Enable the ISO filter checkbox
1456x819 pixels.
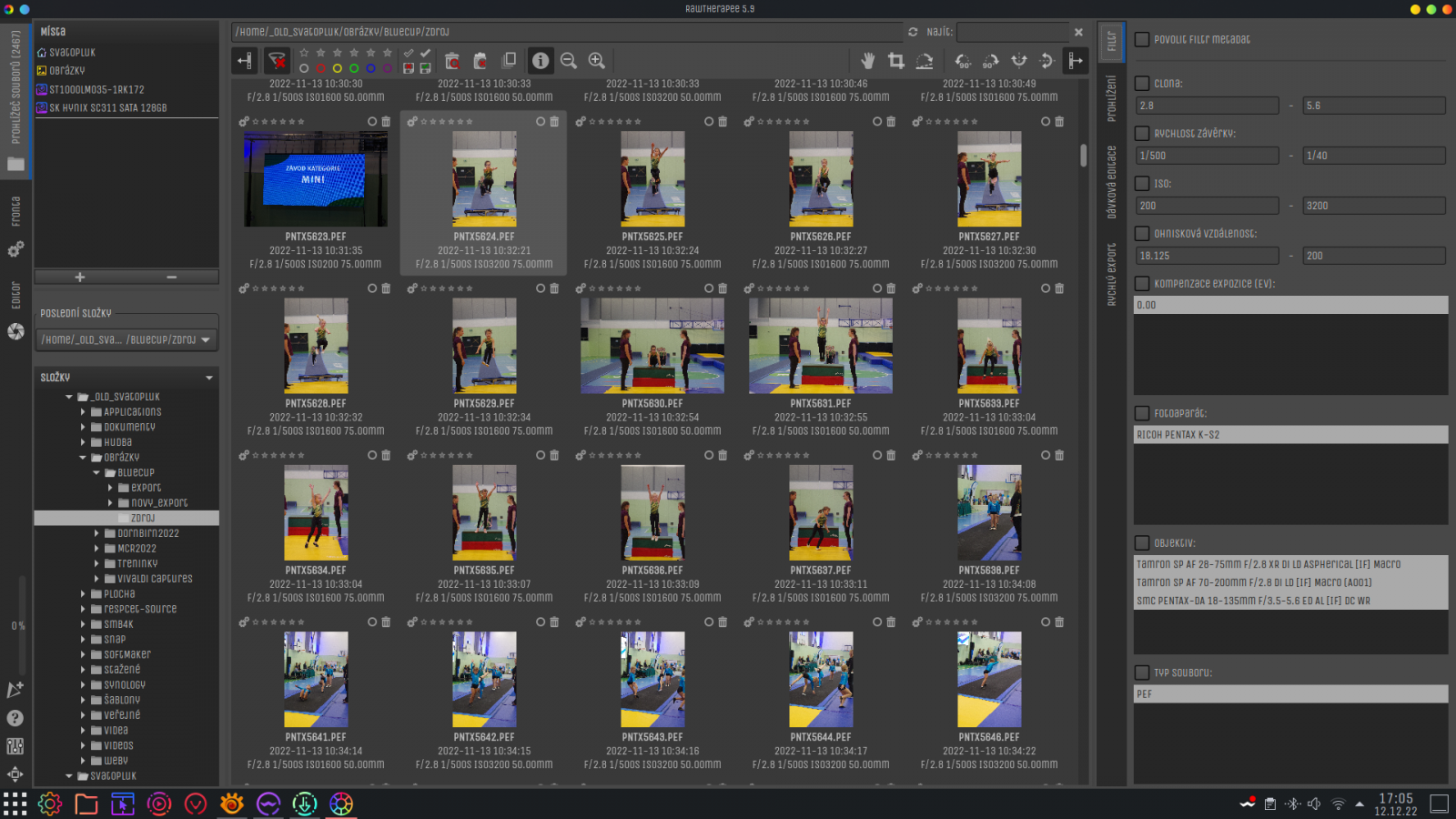[x=1142, y=184]
